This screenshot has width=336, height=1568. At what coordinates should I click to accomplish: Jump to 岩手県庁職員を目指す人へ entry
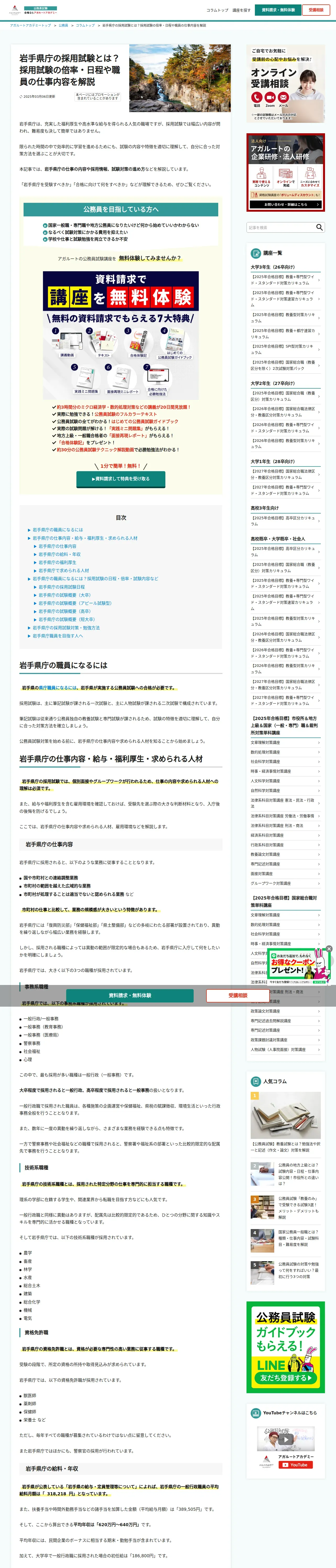[x=57, y=636]
